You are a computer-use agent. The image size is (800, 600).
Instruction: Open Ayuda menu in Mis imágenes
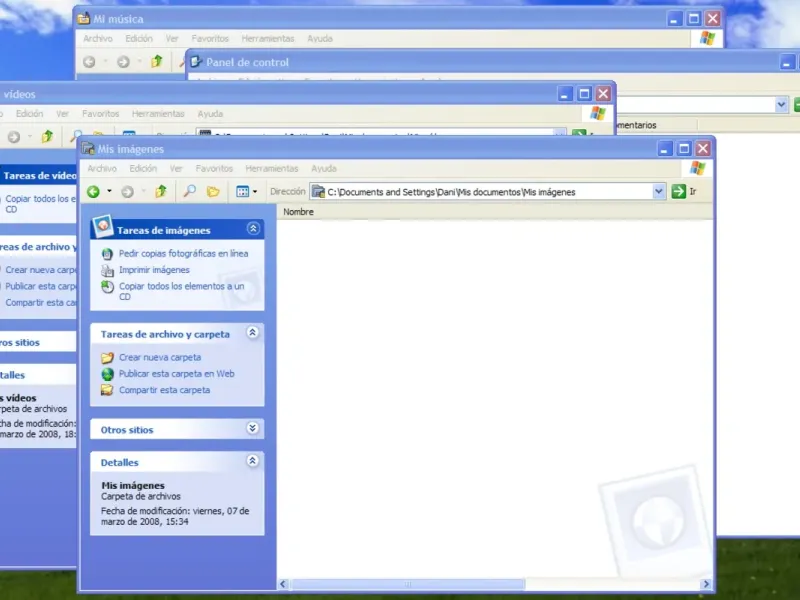(324, 168)
